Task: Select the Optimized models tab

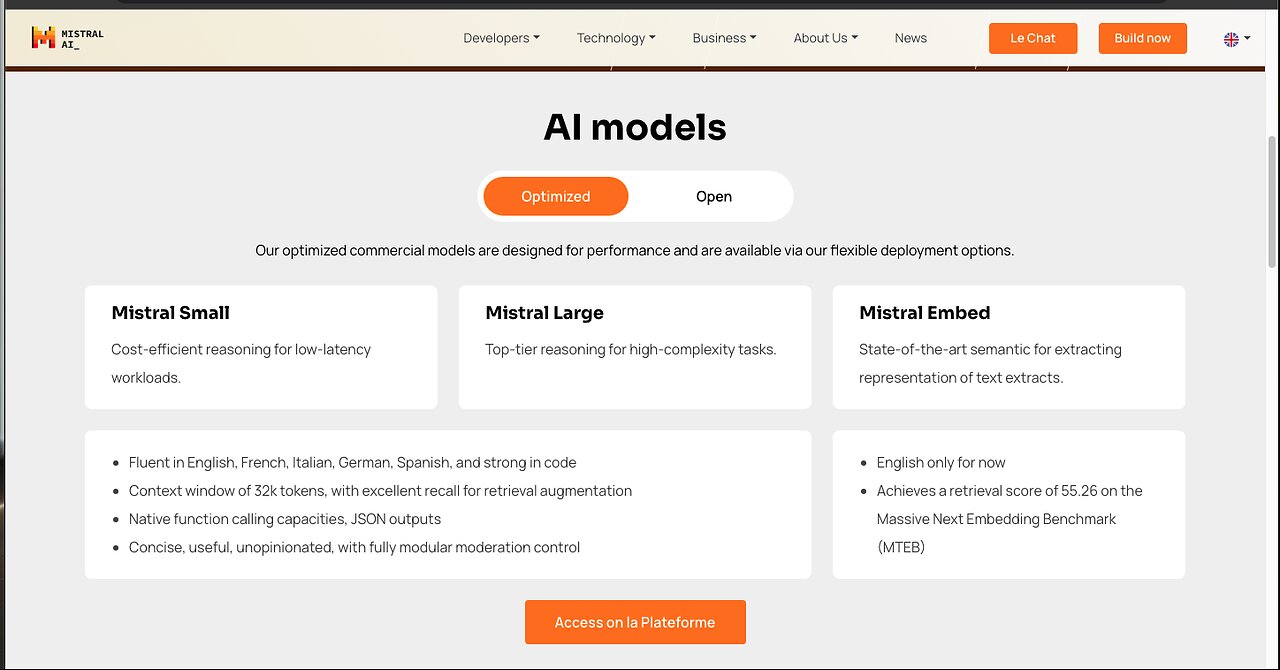Action: coord(556,196)
